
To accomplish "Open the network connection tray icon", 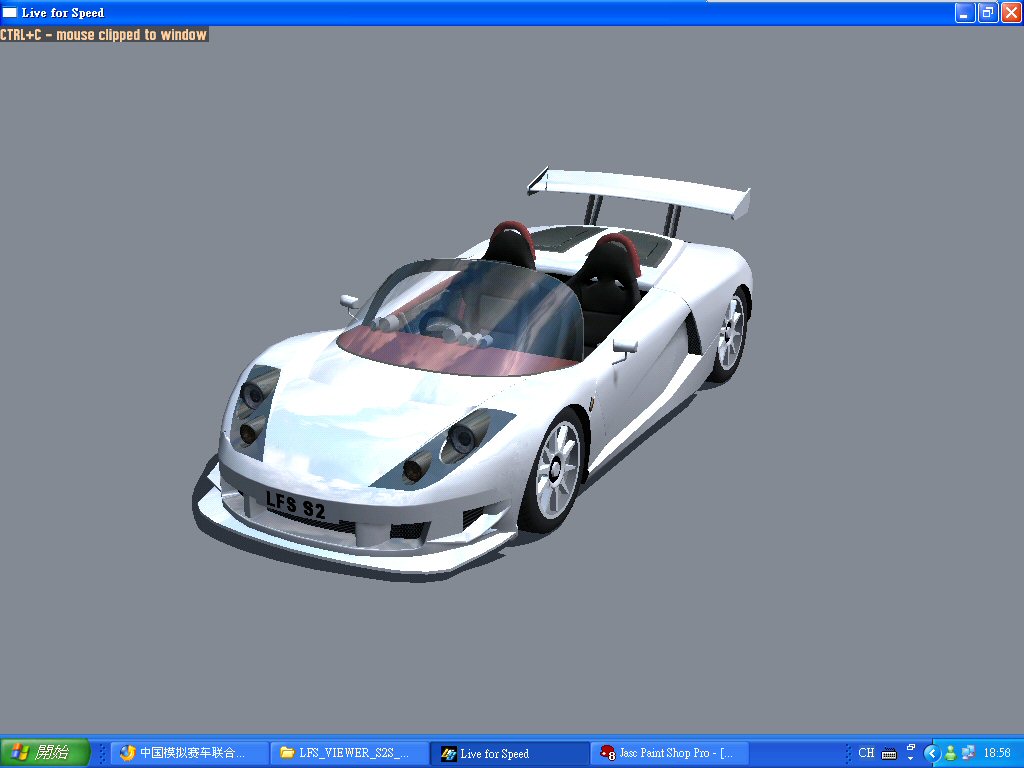I will 968,754.
